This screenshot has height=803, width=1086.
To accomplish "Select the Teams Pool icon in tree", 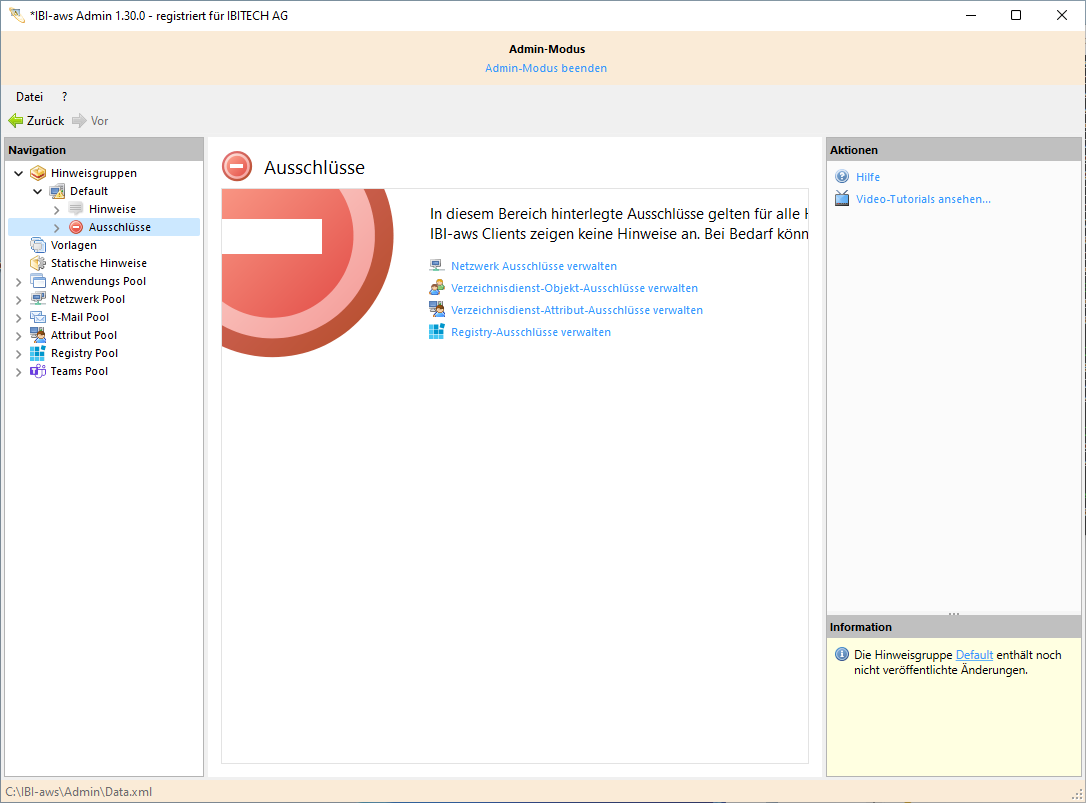I will pos(38,371).
